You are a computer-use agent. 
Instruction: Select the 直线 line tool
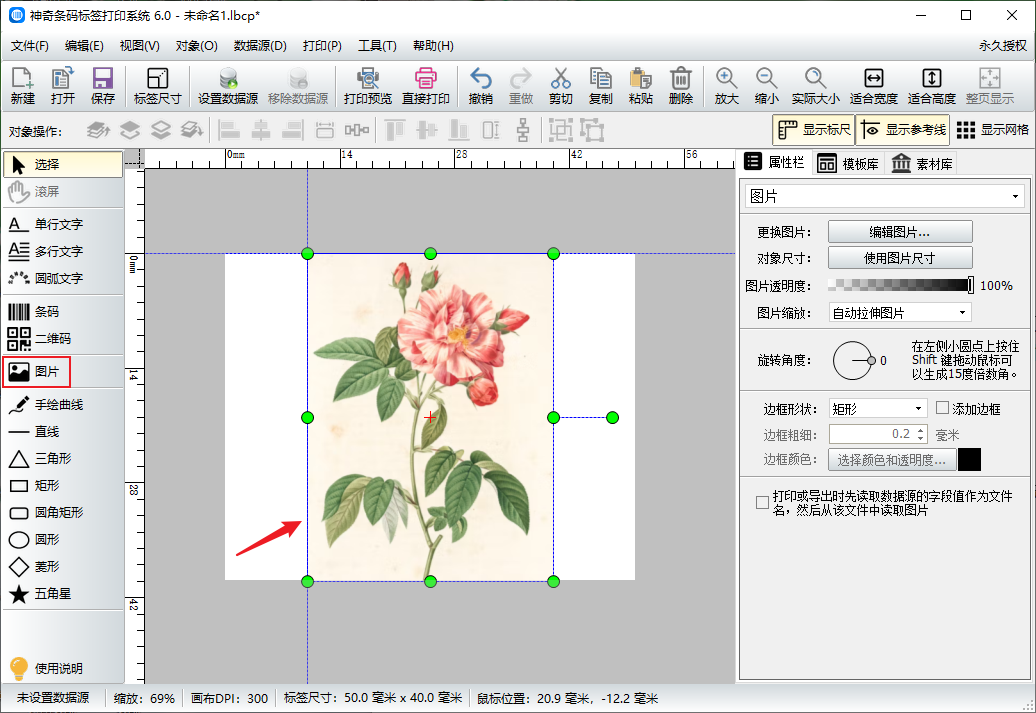click(x=63, y=432)
